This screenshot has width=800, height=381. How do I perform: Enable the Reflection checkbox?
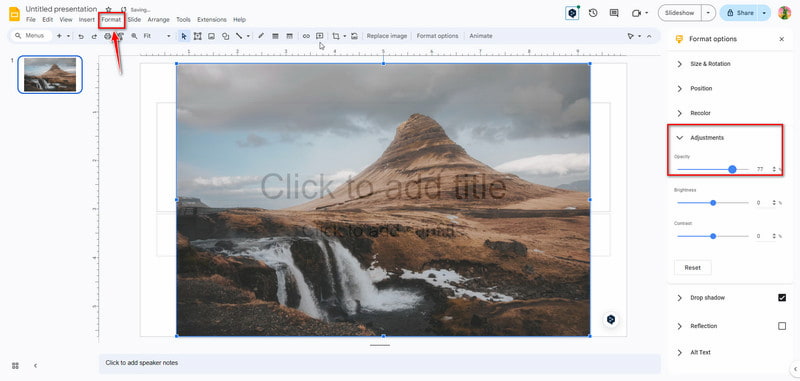[782, 326]
